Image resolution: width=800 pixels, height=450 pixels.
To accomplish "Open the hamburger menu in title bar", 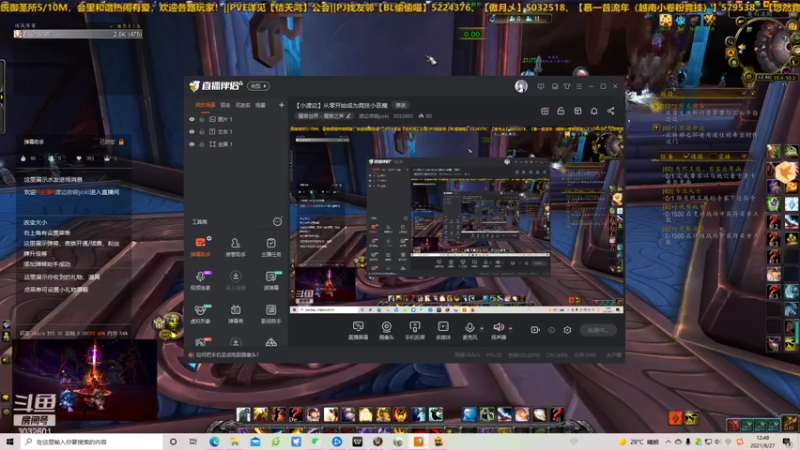I will tap(579, 86).
